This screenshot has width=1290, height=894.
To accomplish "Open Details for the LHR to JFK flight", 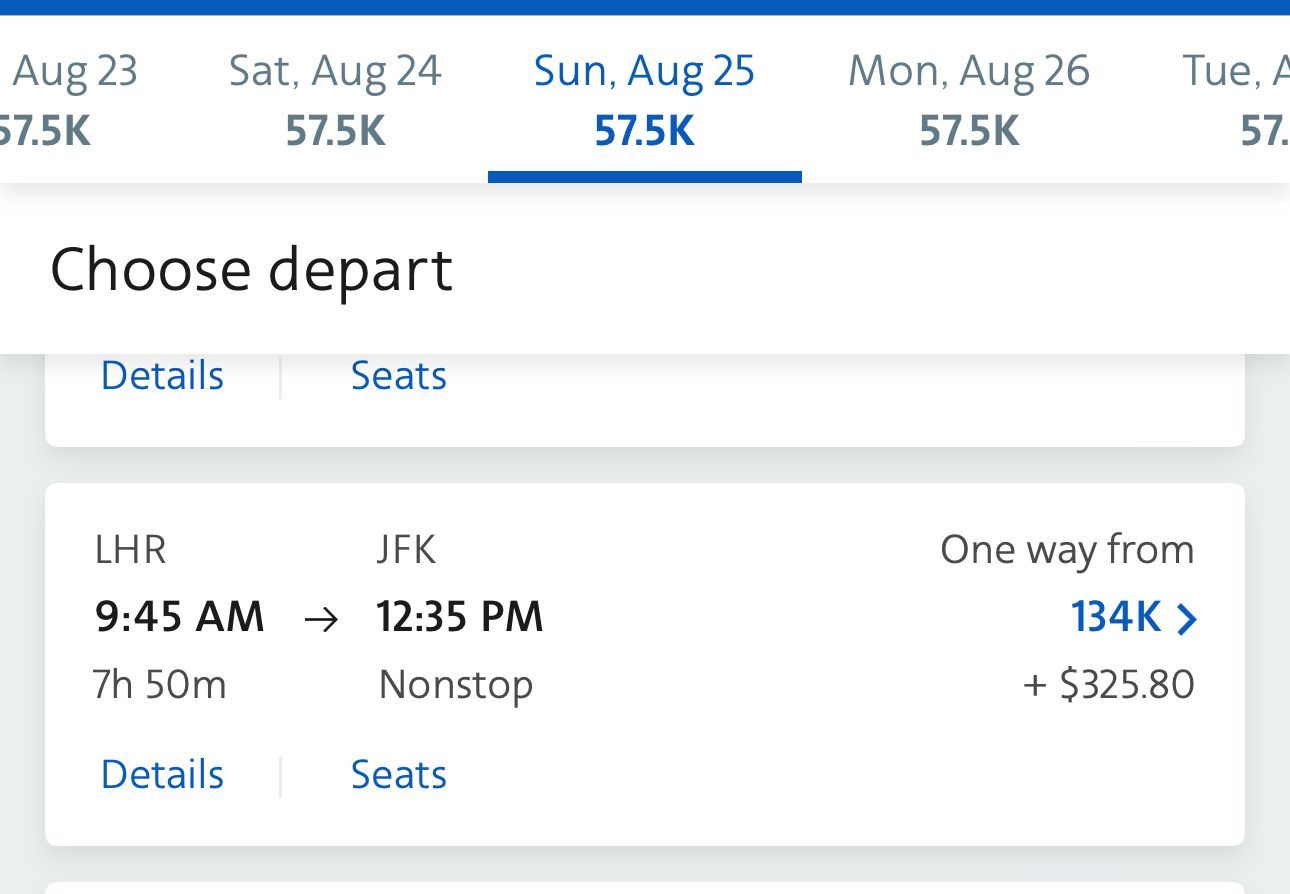I will (162, 775).
